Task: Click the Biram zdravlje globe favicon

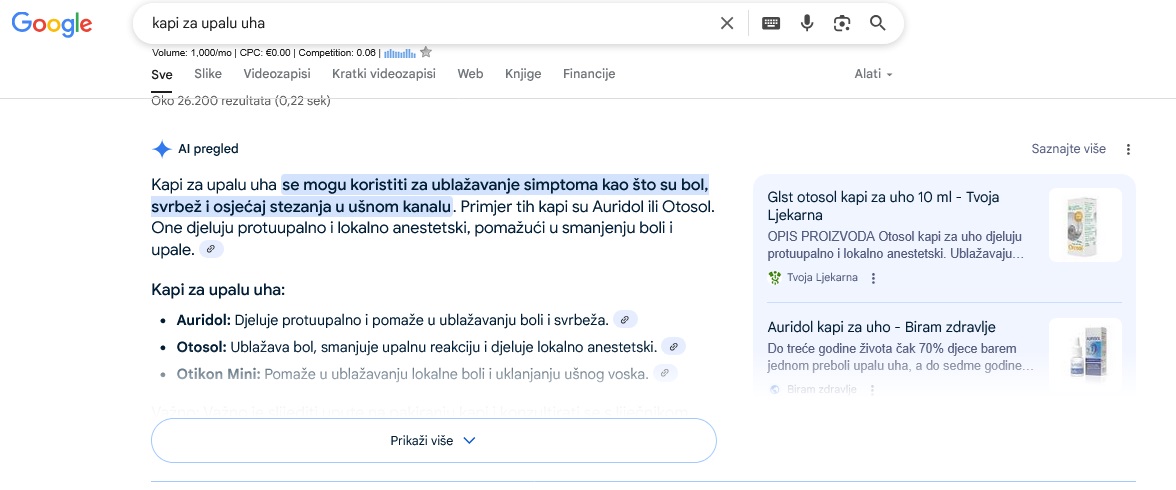Action: click(775, 389)
